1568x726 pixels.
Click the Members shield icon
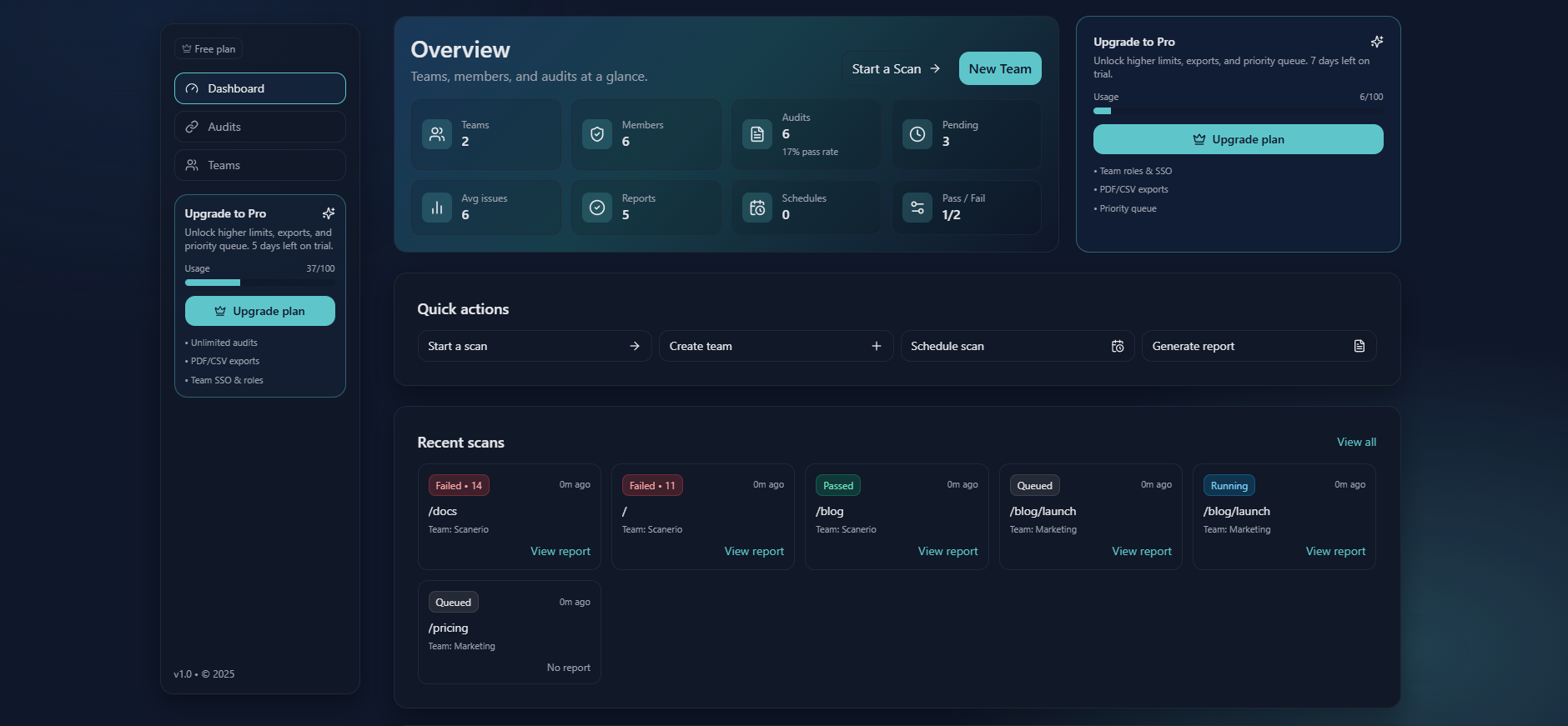click(x=596, y=134)
